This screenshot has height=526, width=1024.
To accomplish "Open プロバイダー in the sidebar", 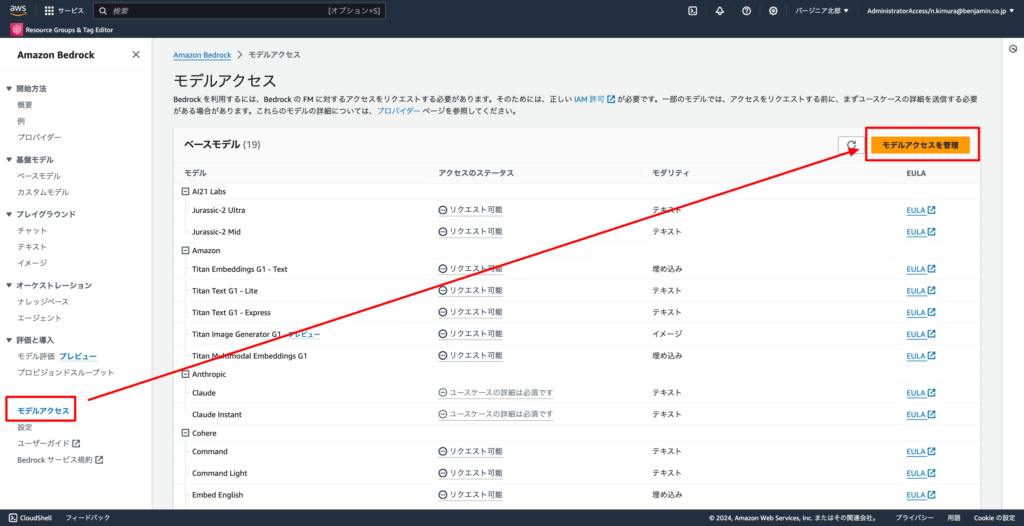I will pos(39,137).
